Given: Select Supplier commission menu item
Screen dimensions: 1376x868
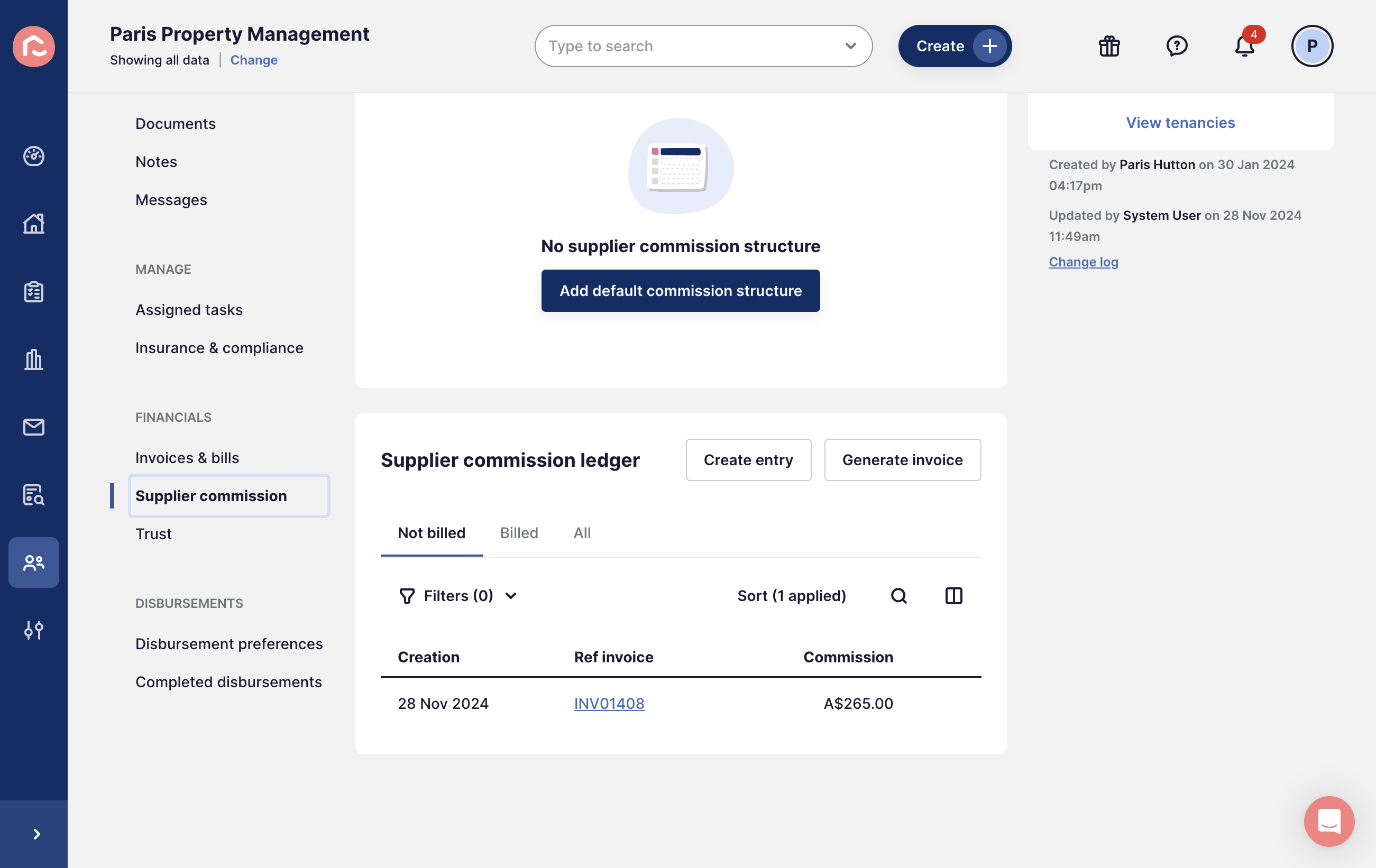Looking at the screenshot, I should click(x=229, y=496).
